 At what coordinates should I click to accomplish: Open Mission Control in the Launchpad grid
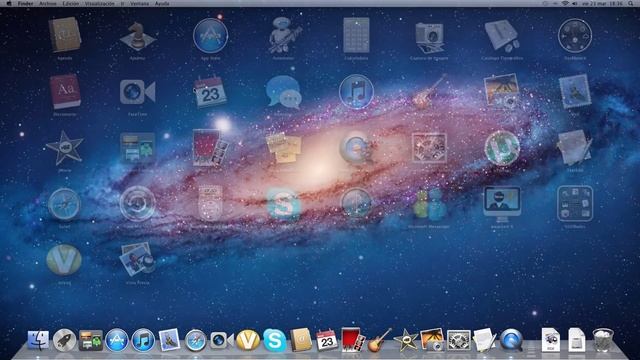pyautogui.click(x=138, y=148)
